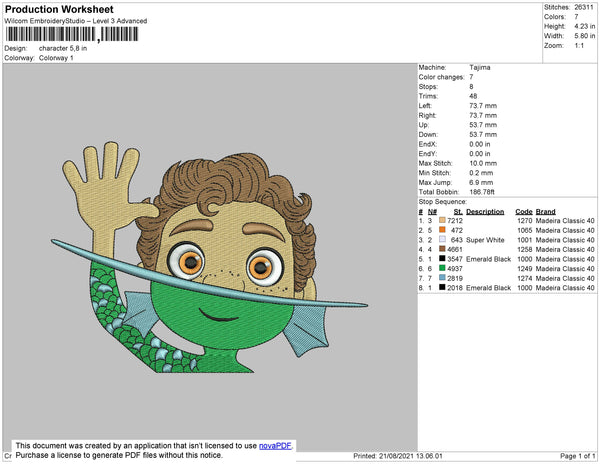
Task: Click the black 2018 Emerald Black swatch
Action: point(442,287)
